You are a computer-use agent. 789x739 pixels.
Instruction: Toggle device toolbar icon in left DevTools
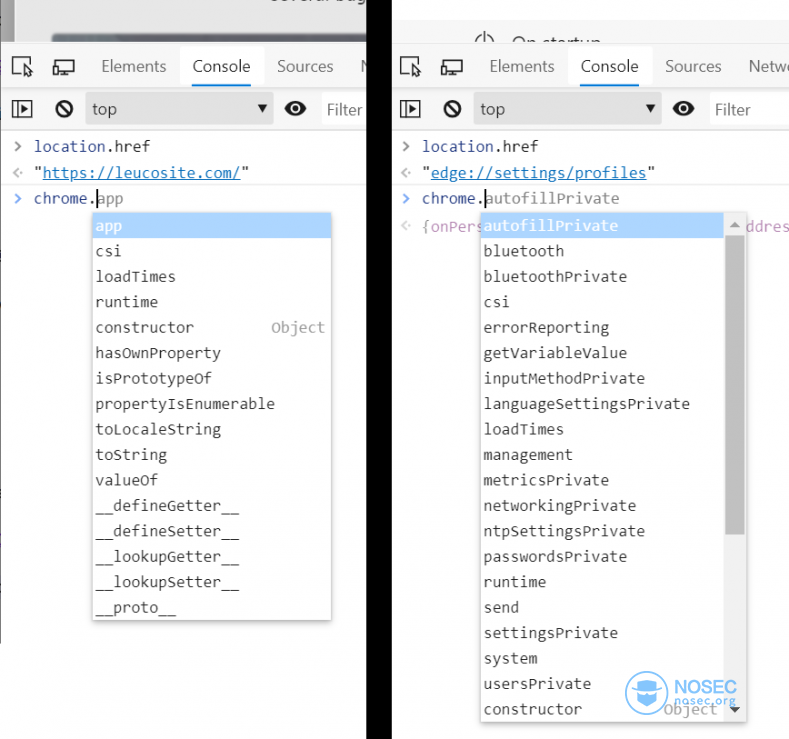(x=63, y=66)
